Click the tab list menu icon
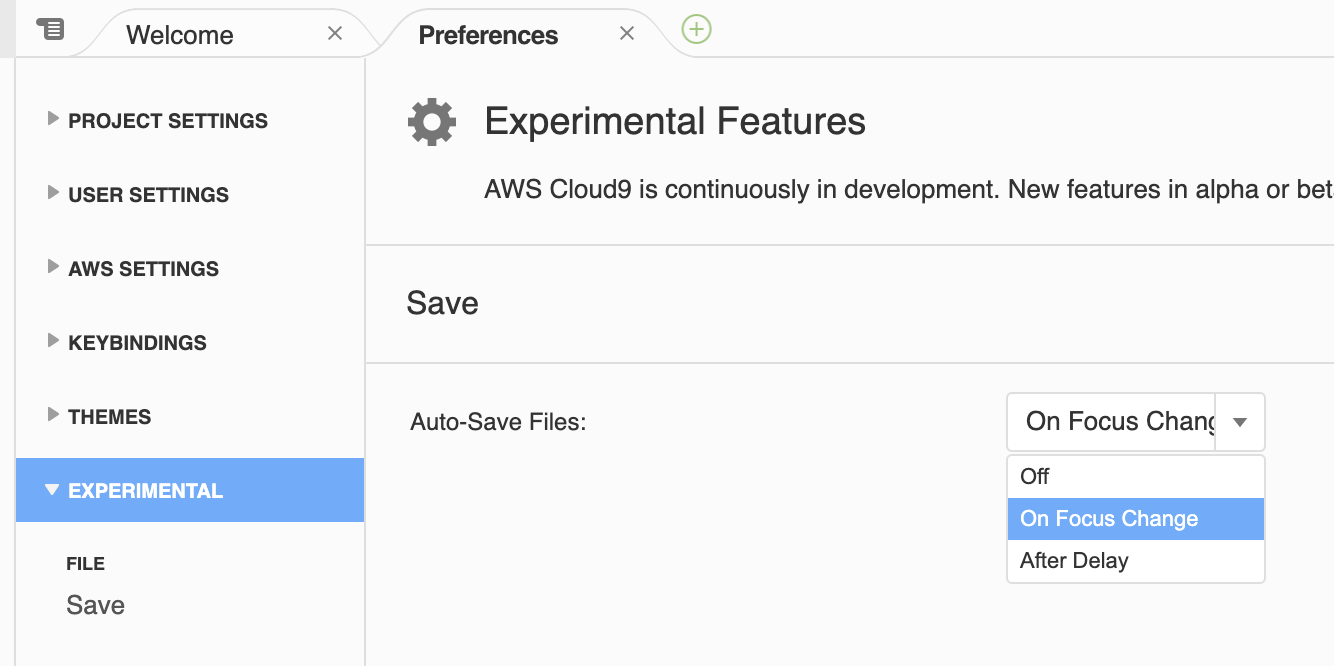Image resolution: width=1334 pixels, height=666 pixels. 50,30
